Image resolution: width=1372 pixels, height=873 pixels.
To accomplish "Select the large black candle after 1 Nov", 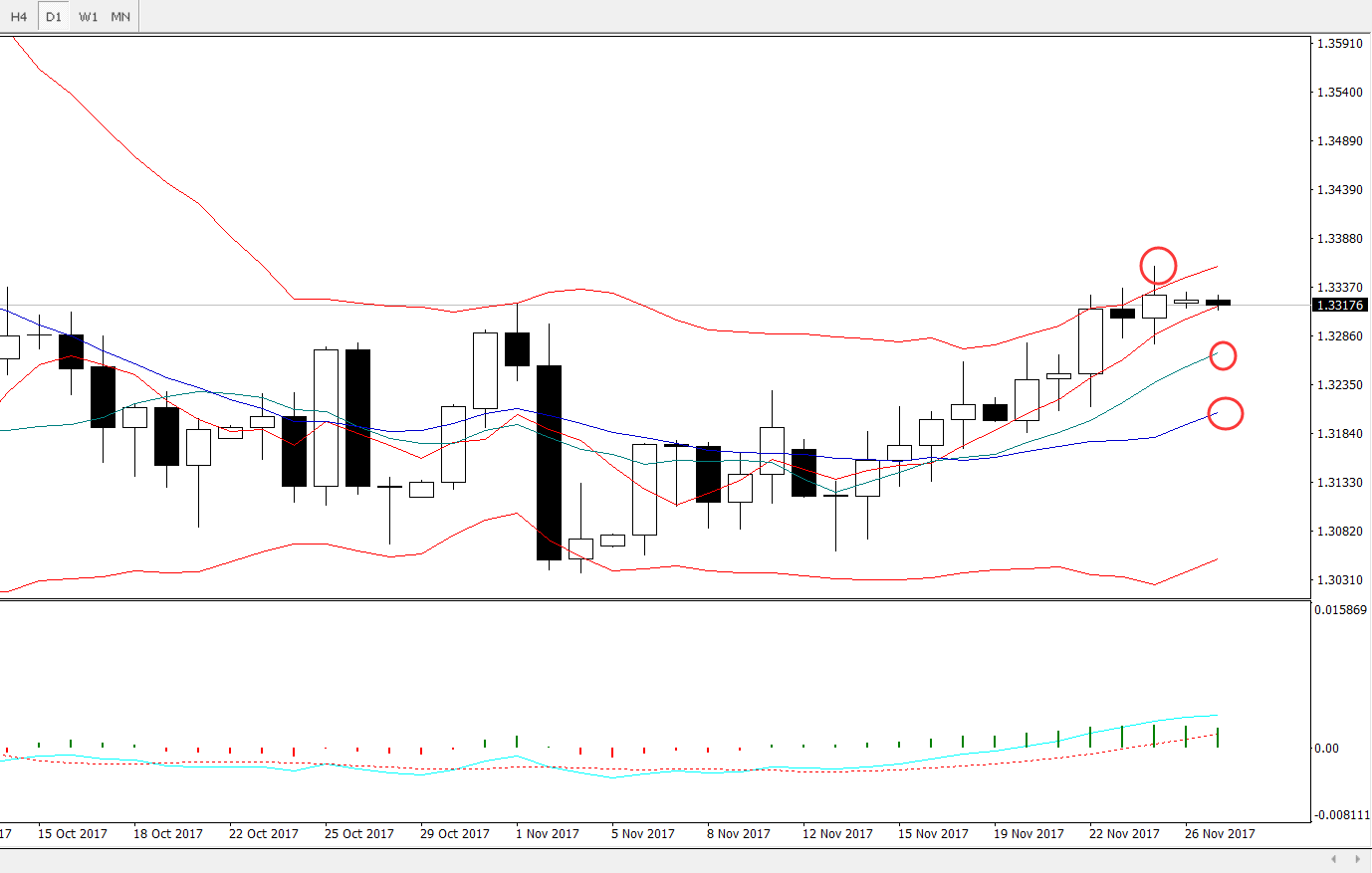I will [549, 463].
